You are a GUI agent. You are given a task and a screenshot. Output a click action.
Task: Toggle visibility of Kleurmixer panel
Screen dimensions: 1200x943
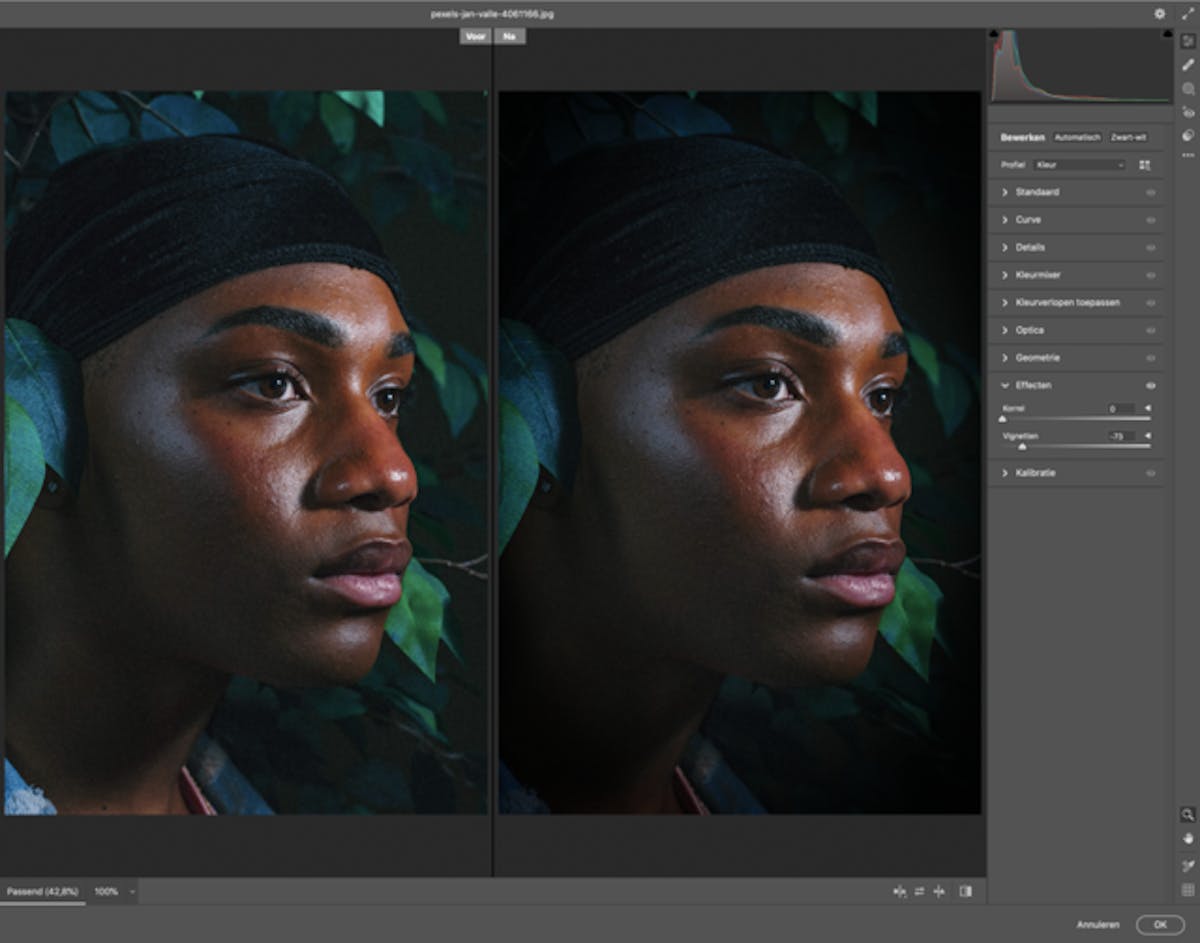click(x=1150, y=275)
